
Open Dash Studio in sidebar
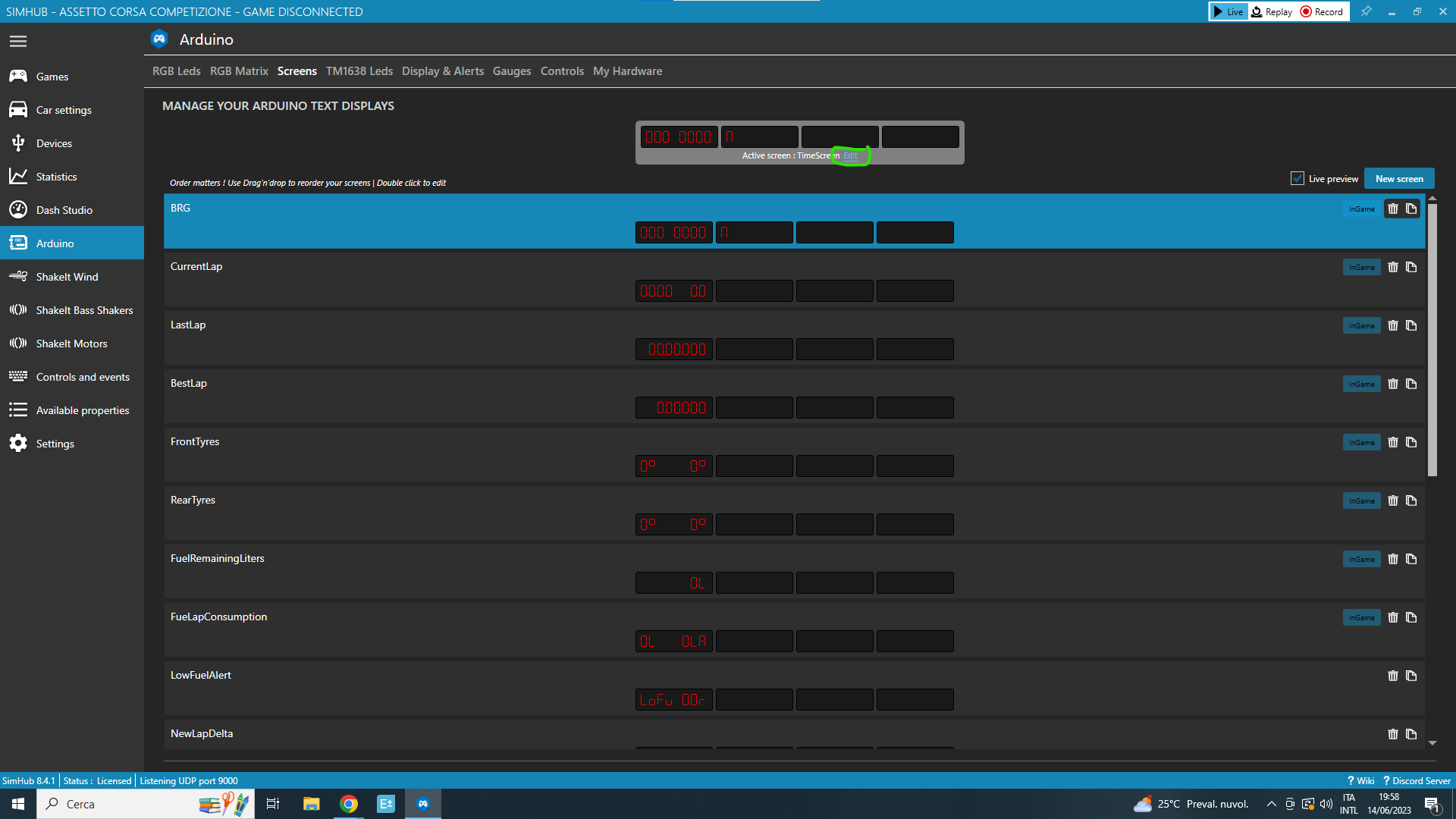click(x=72, y=210)
